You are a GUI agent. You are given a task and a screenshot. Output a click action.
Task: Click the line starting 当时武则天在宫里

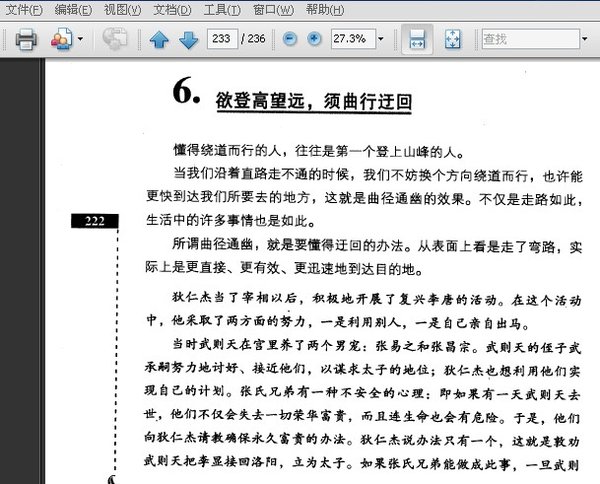pyautogui.click(x=377, y=346)
